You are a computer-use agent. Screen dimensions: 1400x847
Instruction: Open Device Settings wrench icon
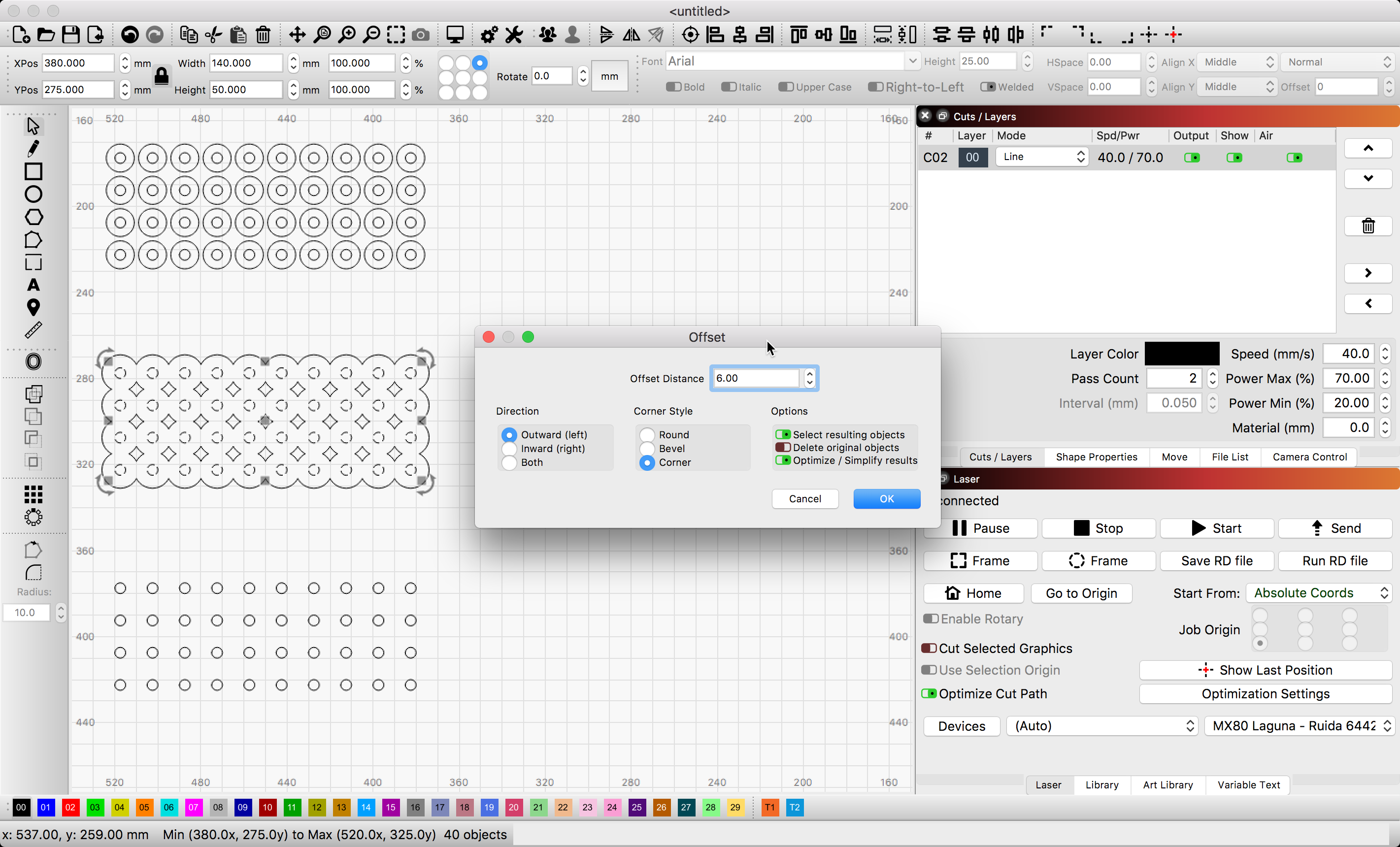[x=514, y=34]
